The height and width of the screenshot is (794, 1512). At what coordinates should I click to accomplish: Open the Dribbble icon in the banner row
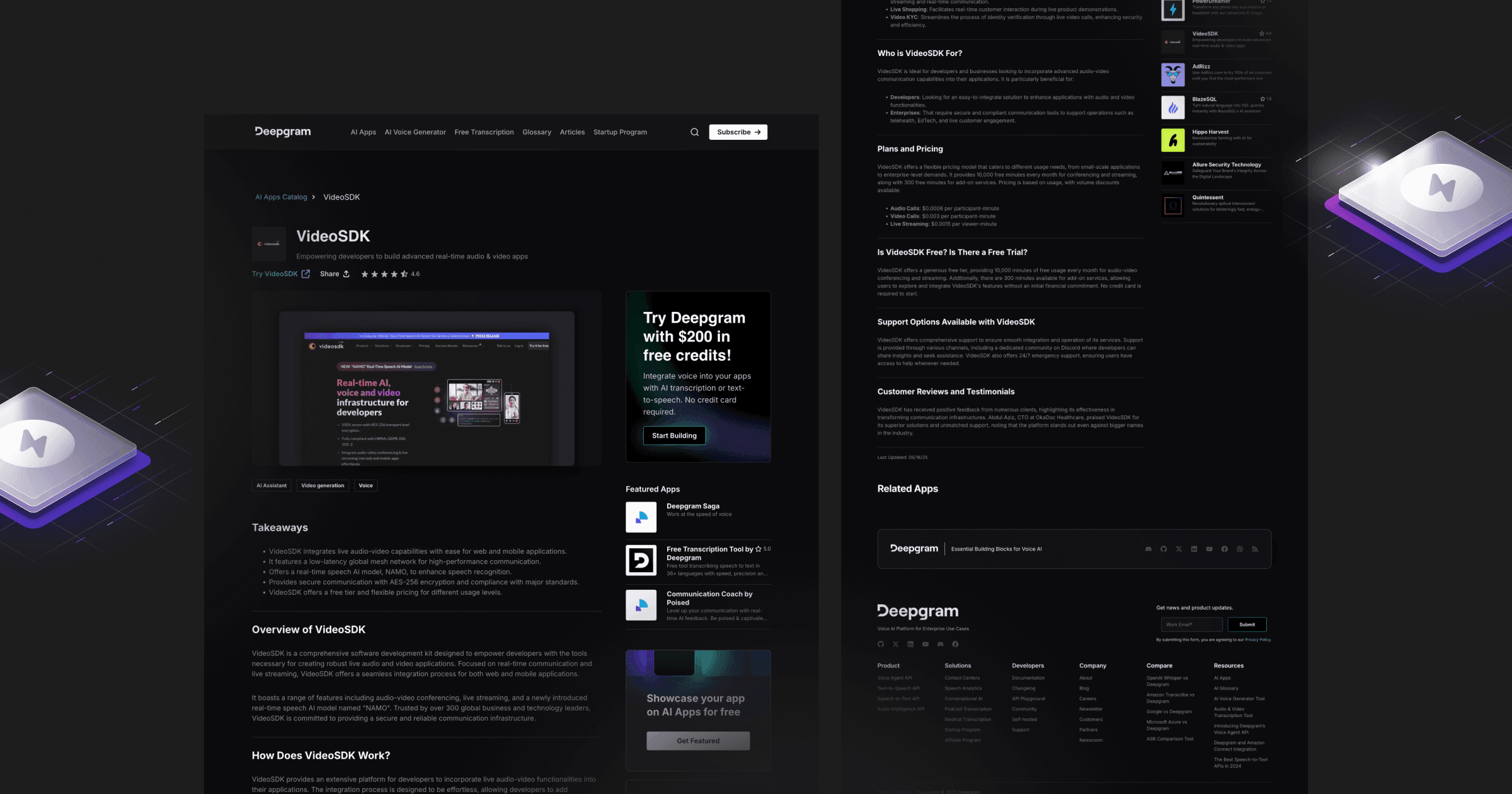point(1239,549)
